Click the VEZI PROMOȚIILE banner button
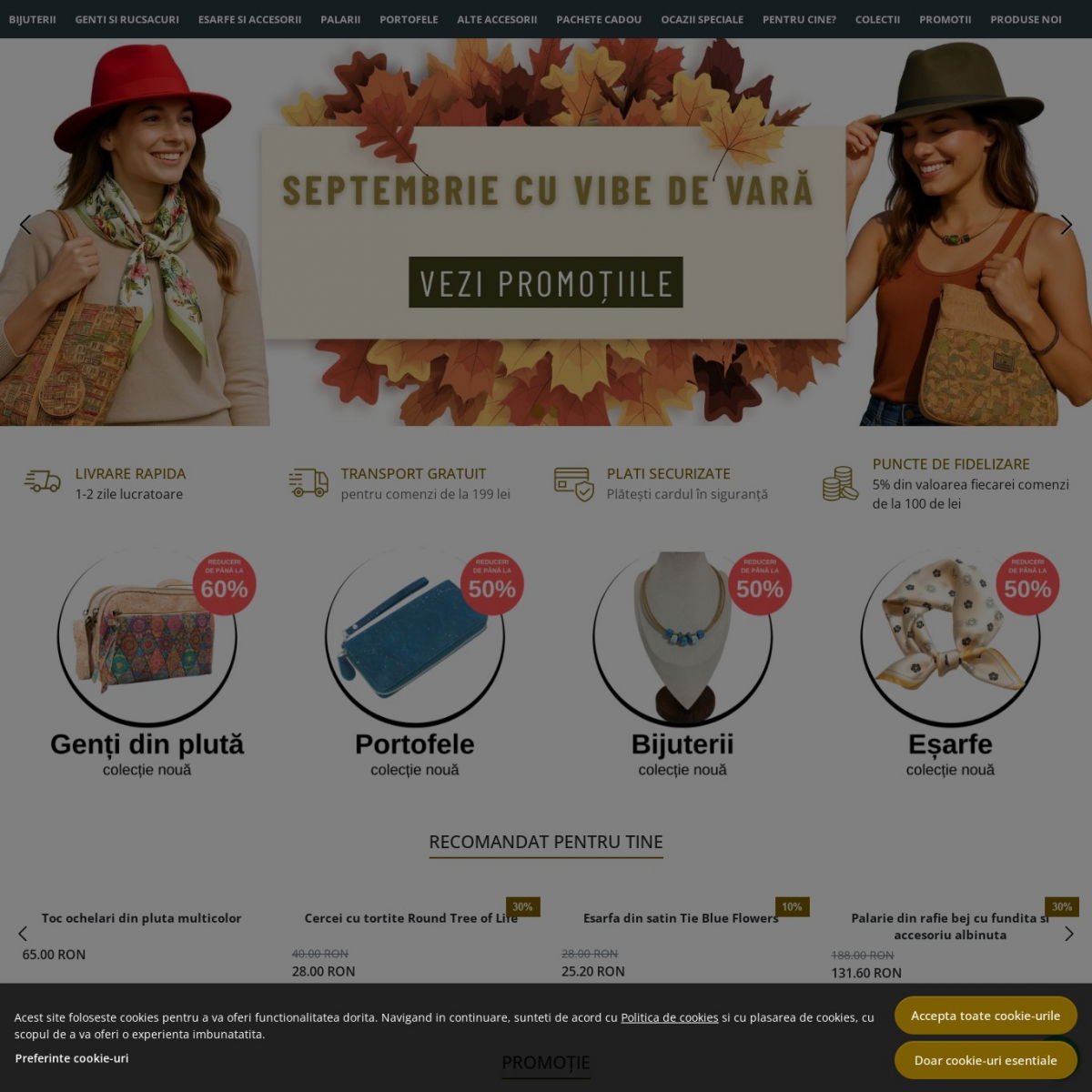1092x1092 pixels. pos(546,282)
